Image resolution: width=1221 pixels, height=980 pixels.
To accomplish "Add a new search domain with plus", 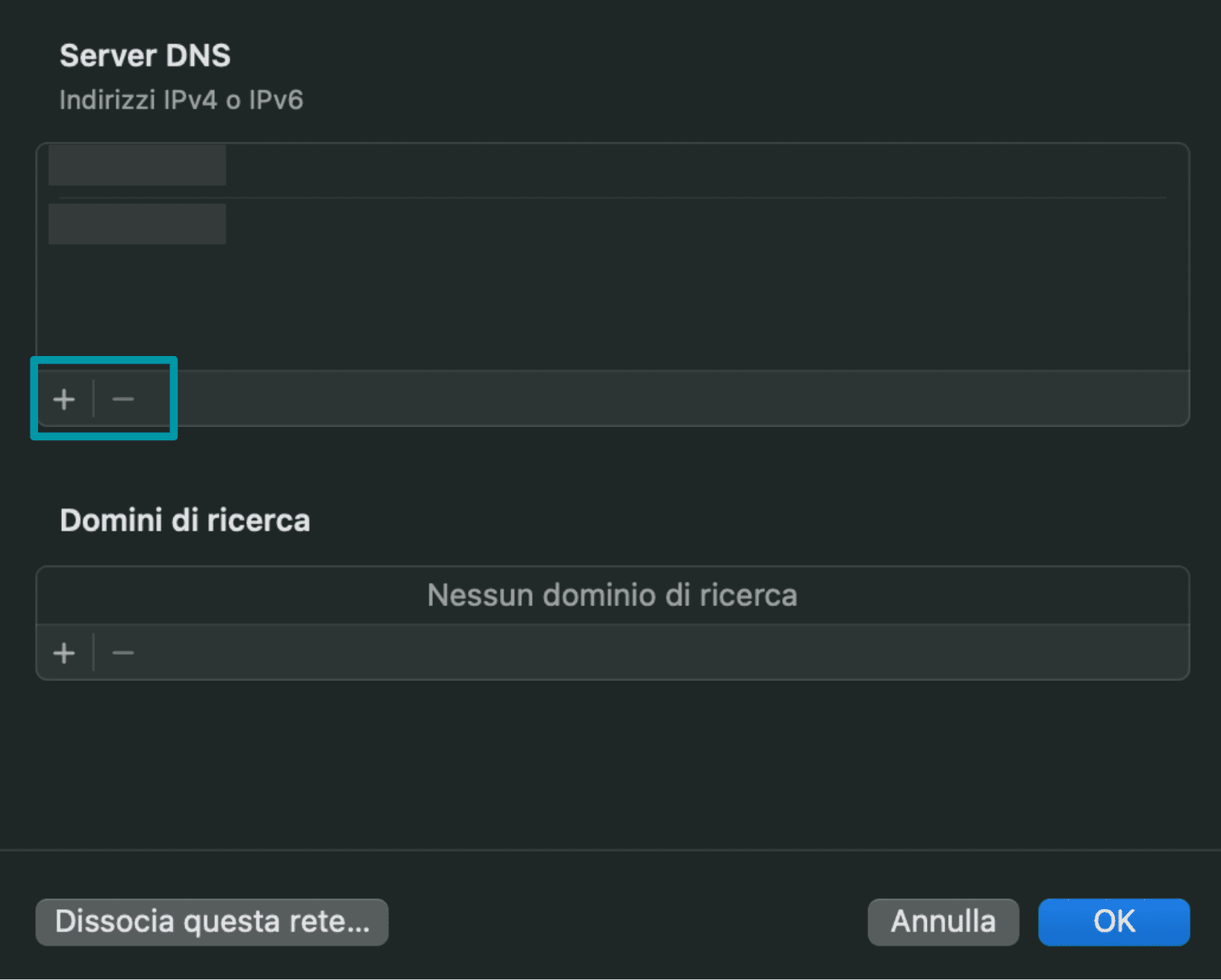I will (64, 653).
